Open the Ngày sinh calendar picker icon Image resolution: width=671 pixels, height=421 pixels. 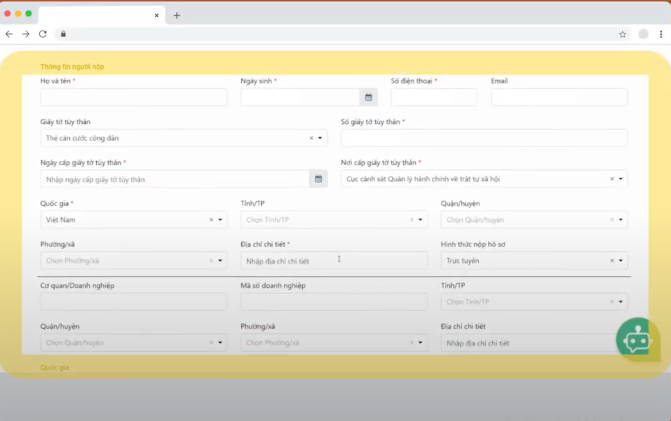[368, 97]
